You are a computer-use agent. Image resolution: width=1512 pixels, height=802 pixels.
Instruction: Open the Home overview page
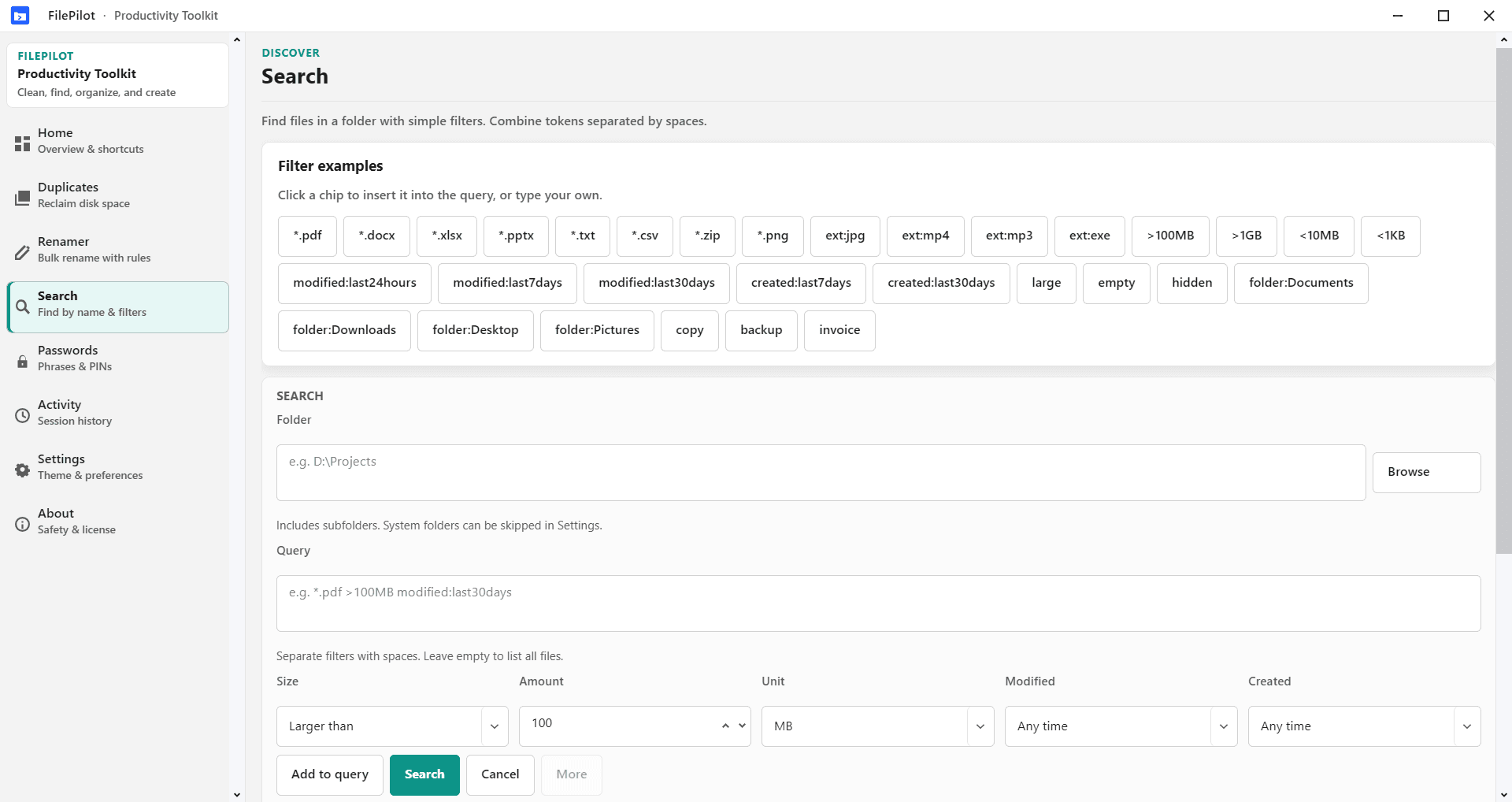pyautogui.click(x=118, y=143)
